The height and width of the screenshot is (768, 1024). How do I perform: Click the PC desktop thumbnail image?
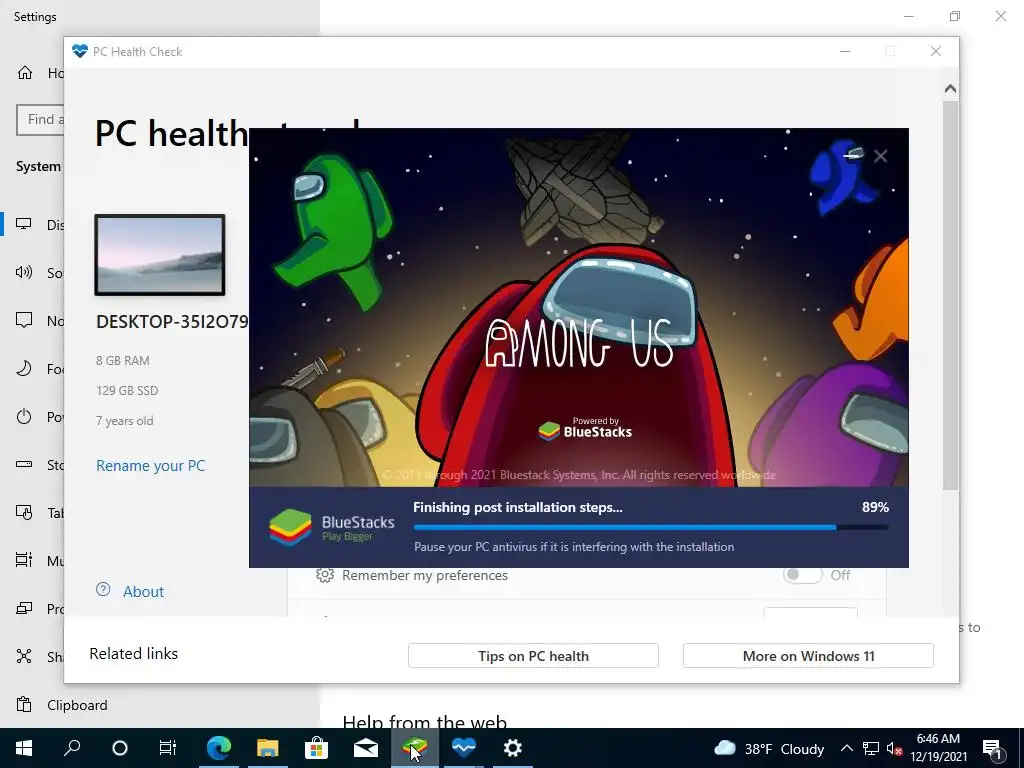click(x=160, y=255)
